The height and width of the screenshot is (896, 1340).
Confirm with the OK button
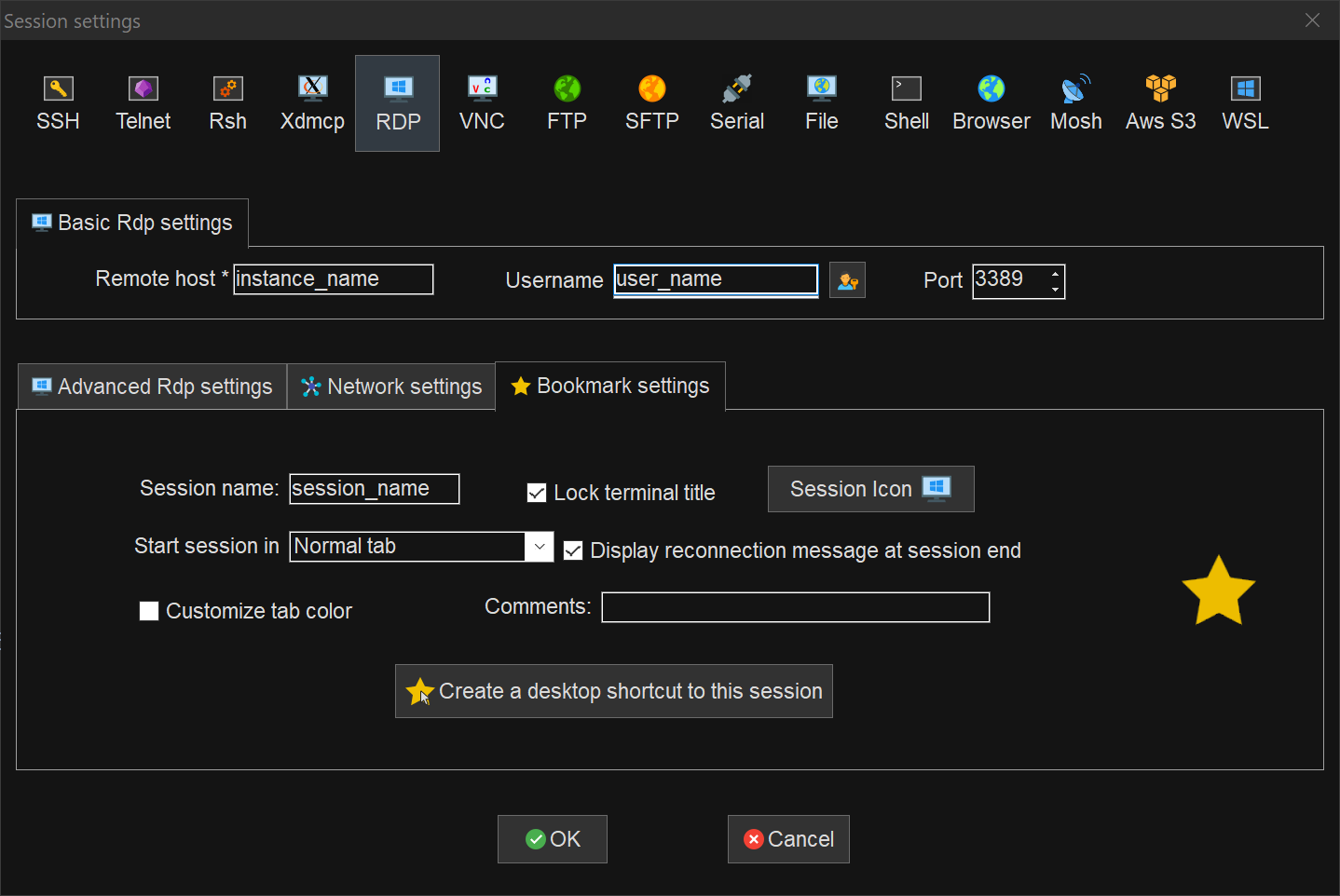[x=552, y=839]
